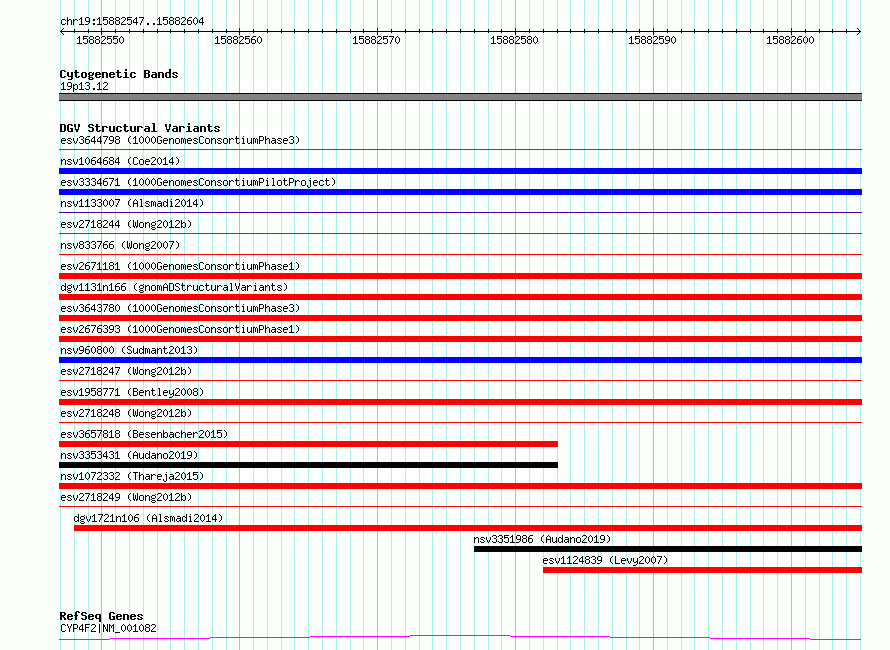The image size is (890, 650).
Task: Click the RefSeq Genes track title
Action: coord(101,616)
